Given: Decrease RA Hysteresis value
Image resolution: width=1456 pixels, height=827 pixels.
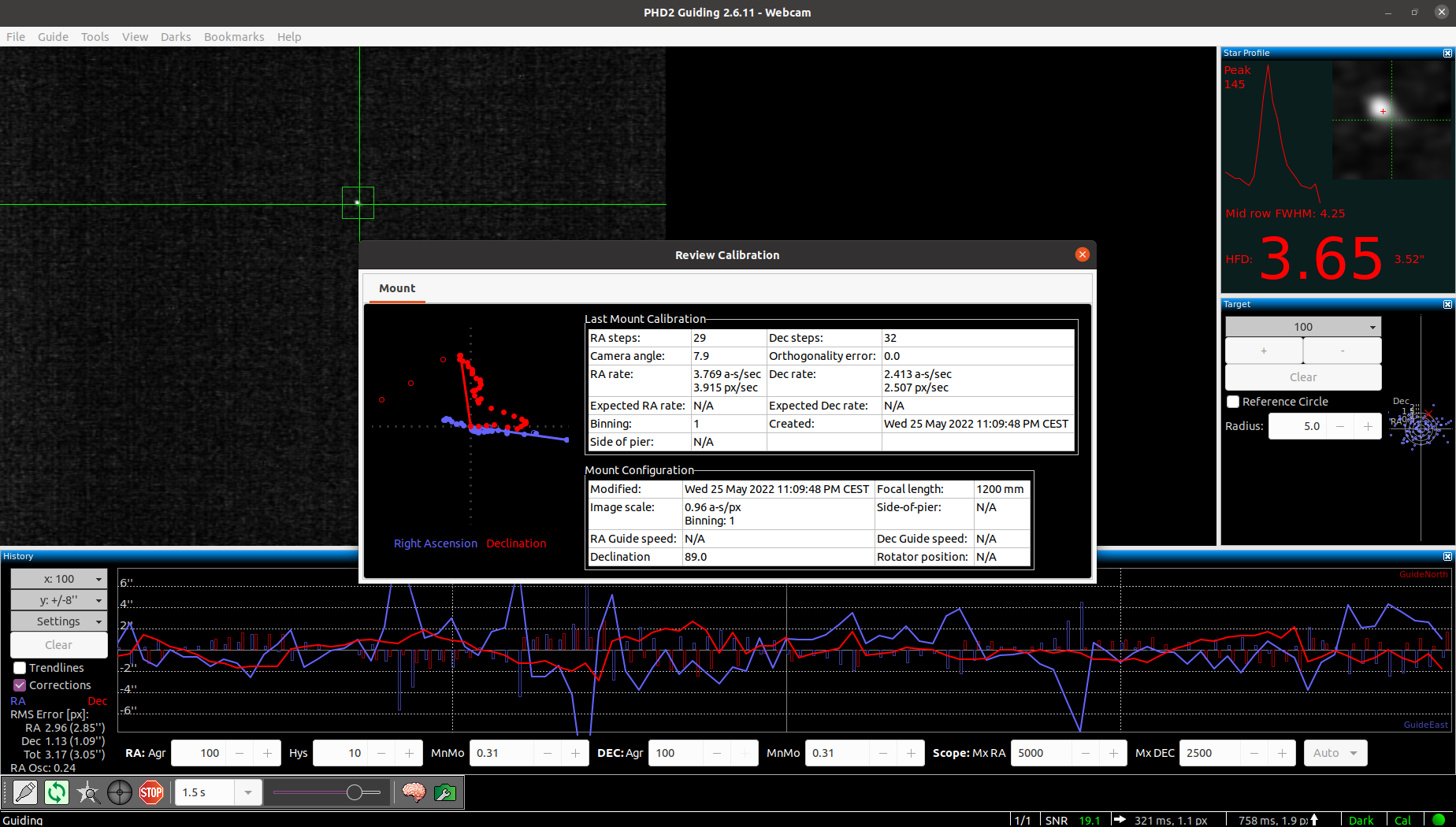Looking at the screenshot, I should (x=381, y=753).
